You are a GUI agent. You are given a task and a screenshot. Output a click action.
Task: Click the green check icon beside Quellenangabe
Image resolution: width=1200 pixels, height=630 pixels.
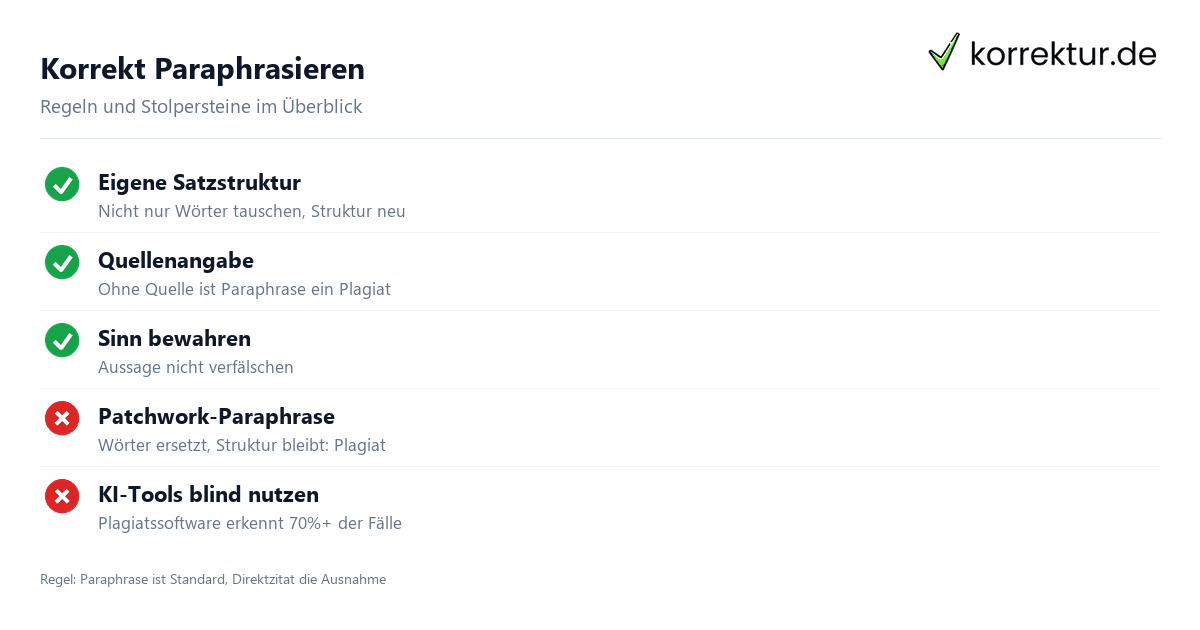coord(62,262)
